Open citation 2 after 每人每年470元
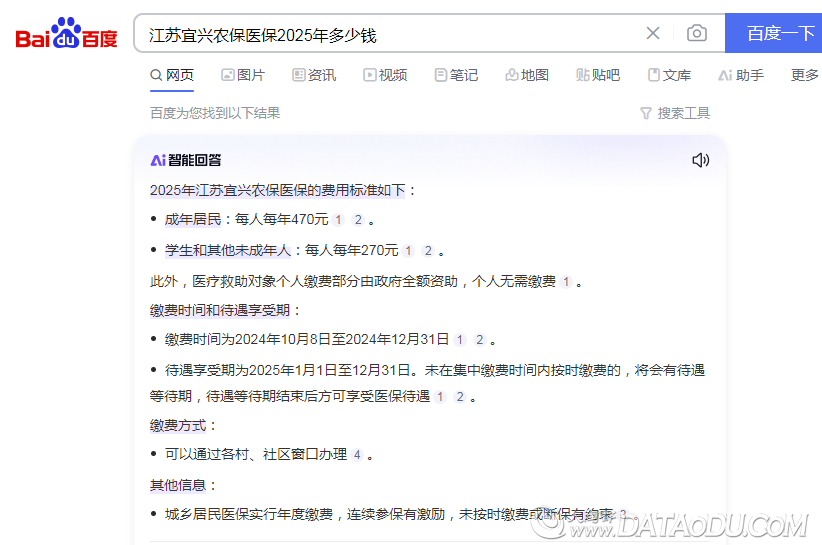Image resolution: width=822 pixels, height=545 pixels. point(358,220)
